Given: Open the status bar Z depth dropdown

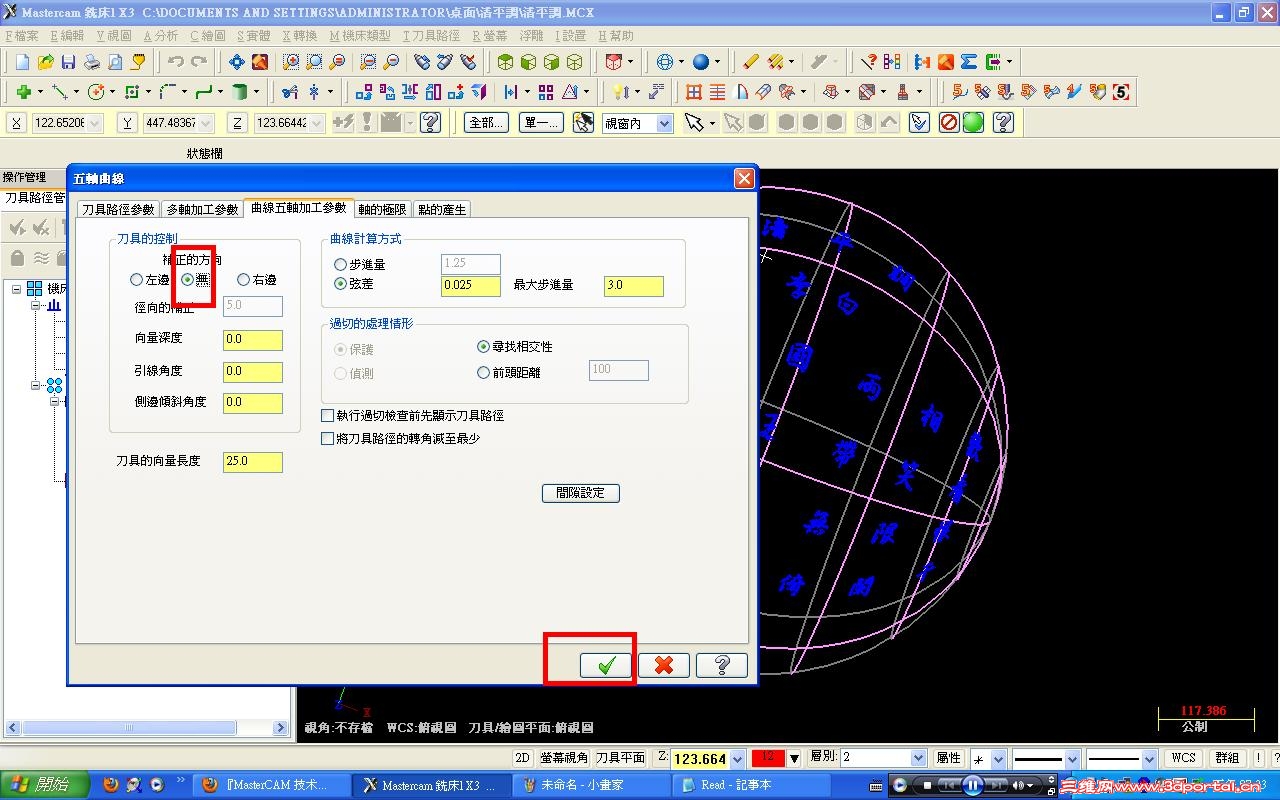Looking at the screenshot, I should pyautogui.click(x=737, y=759).
